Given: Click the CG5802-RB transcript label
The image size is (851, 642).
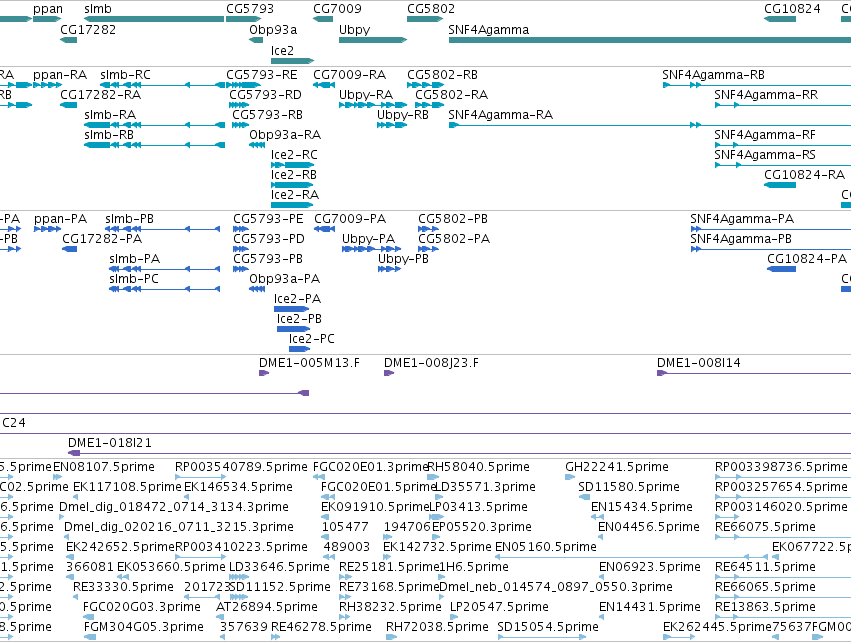Looking at the screenshot, I should [x=442, y=74].
